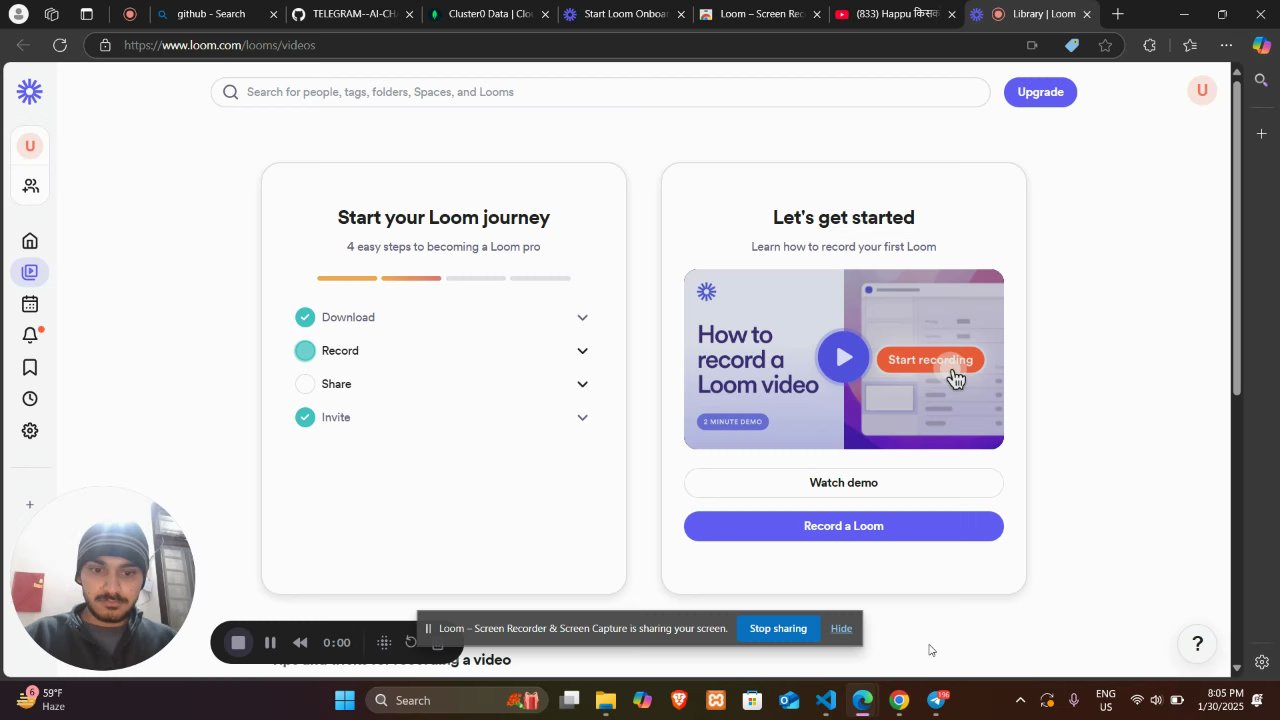Open the browser three-dots menu
The width and height of the screenshot is (1280, 720).
pos(1226,45)
